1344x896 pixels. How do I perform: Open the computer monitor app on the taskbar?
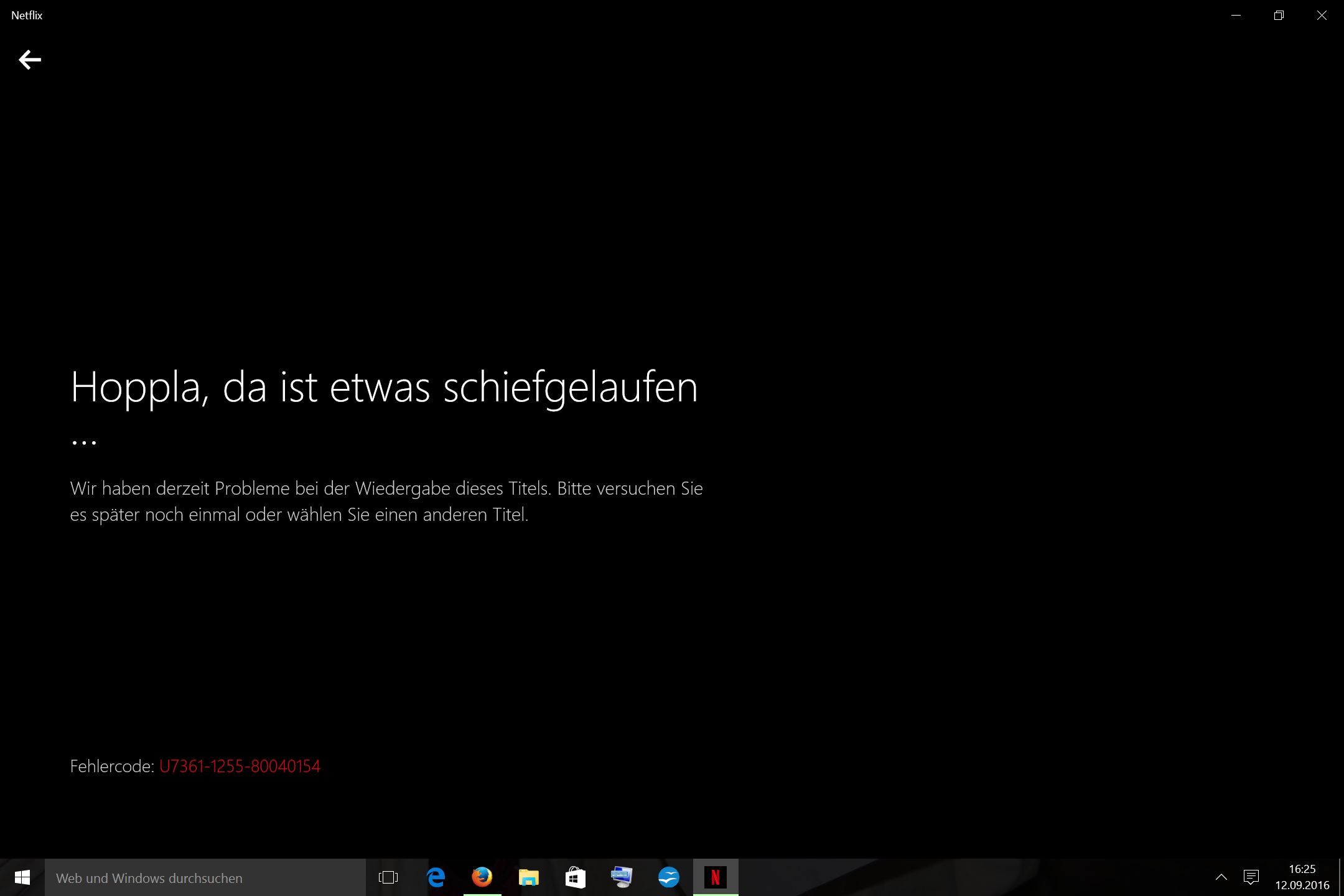(x=622, y=877)
